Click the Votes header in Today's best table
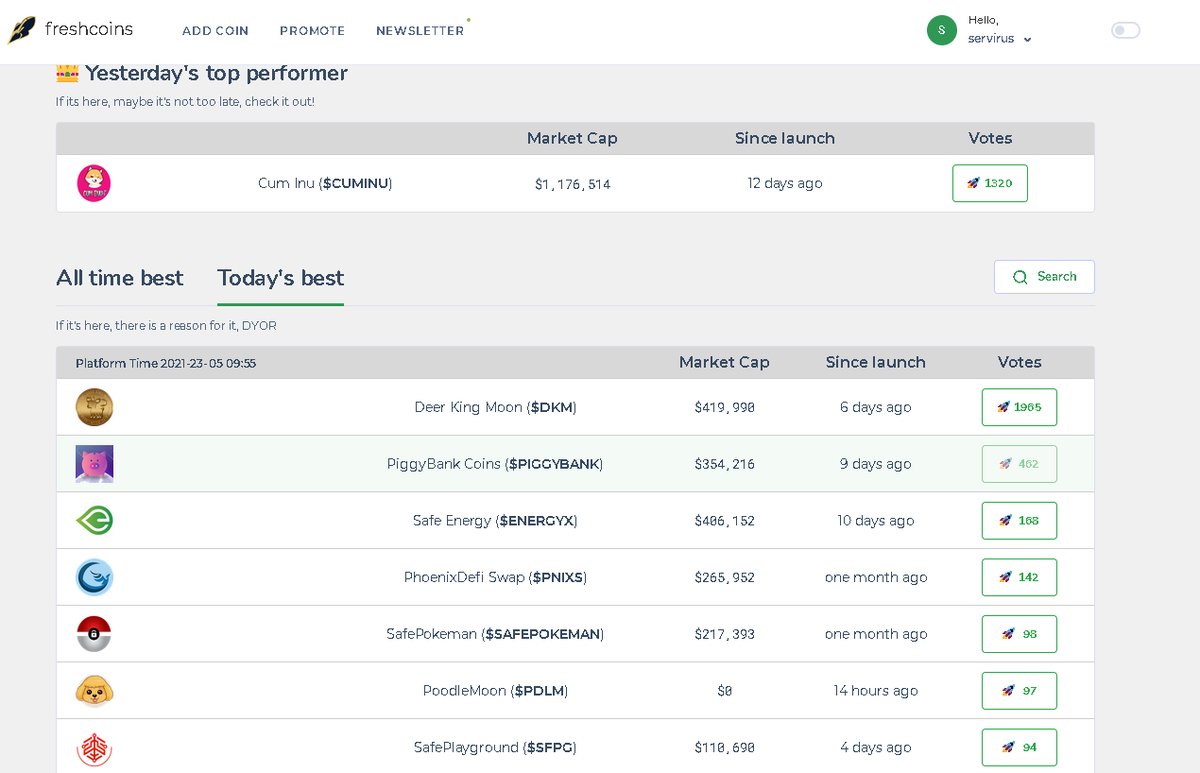This screenshot has height=773, width=1200. (x=1019, y=362)
